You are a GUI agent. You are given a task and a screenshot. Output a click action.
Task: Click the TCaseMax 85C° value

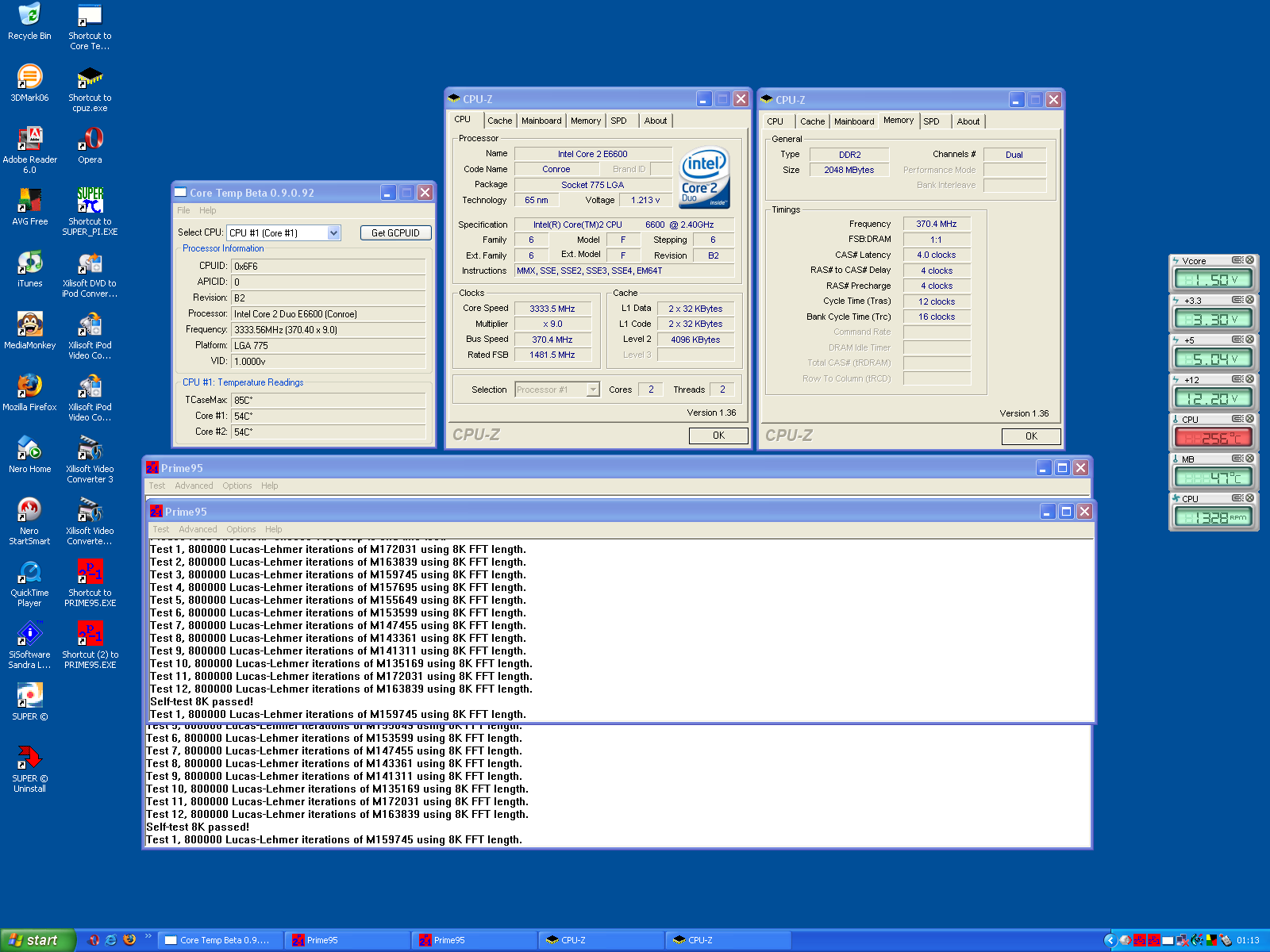(x=329, y=401)
